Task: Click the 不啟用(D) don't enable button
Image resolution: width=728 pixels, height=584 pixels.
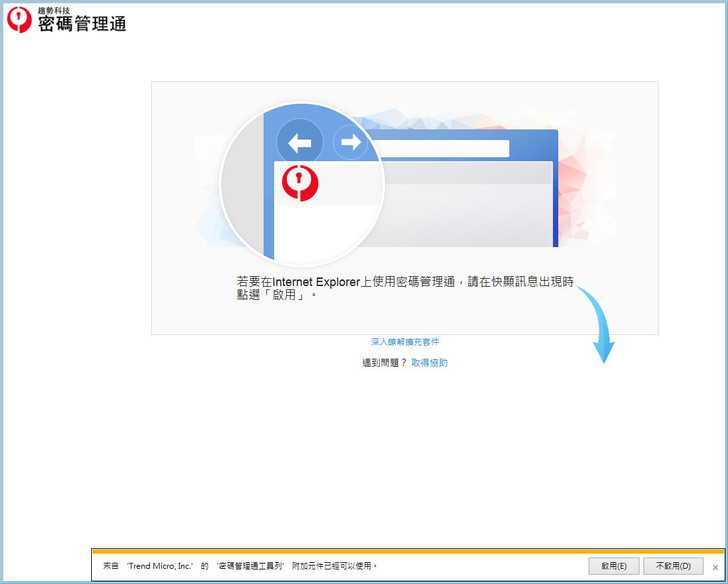Action: 673,566
